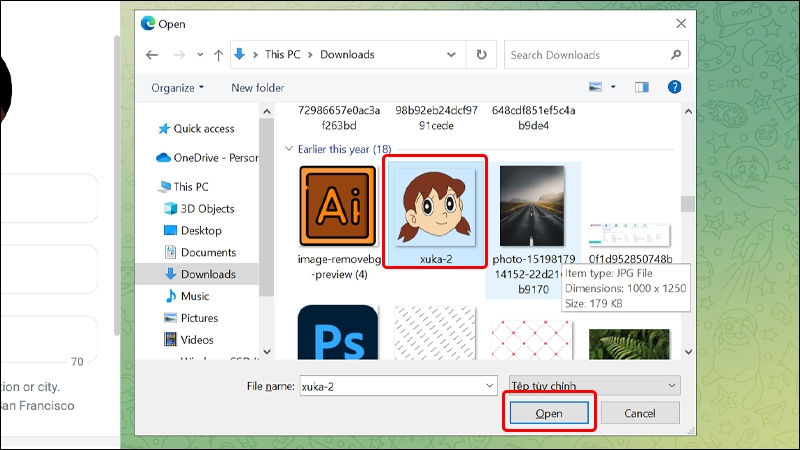
Task: Select the 0f1d952850748b screenshot thumbnail
Action: [630, 235]
